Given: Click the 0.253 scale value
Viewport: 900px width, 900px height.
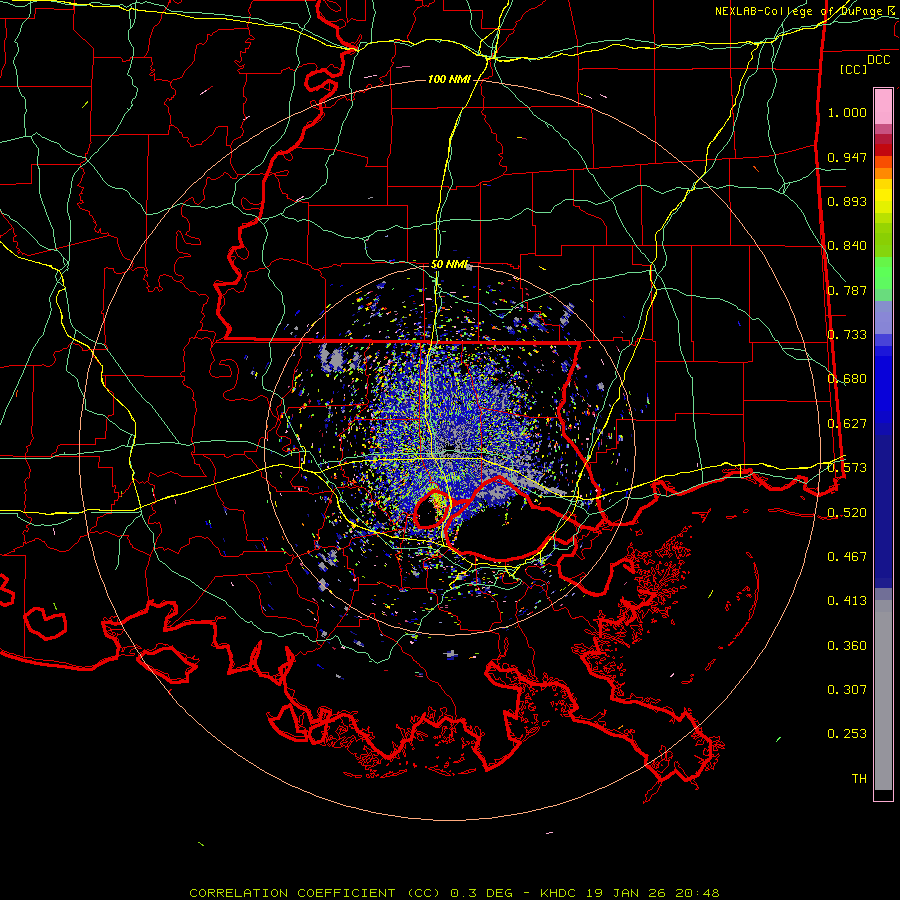Looking at the screenshot, I should click(x=847, y=734).
